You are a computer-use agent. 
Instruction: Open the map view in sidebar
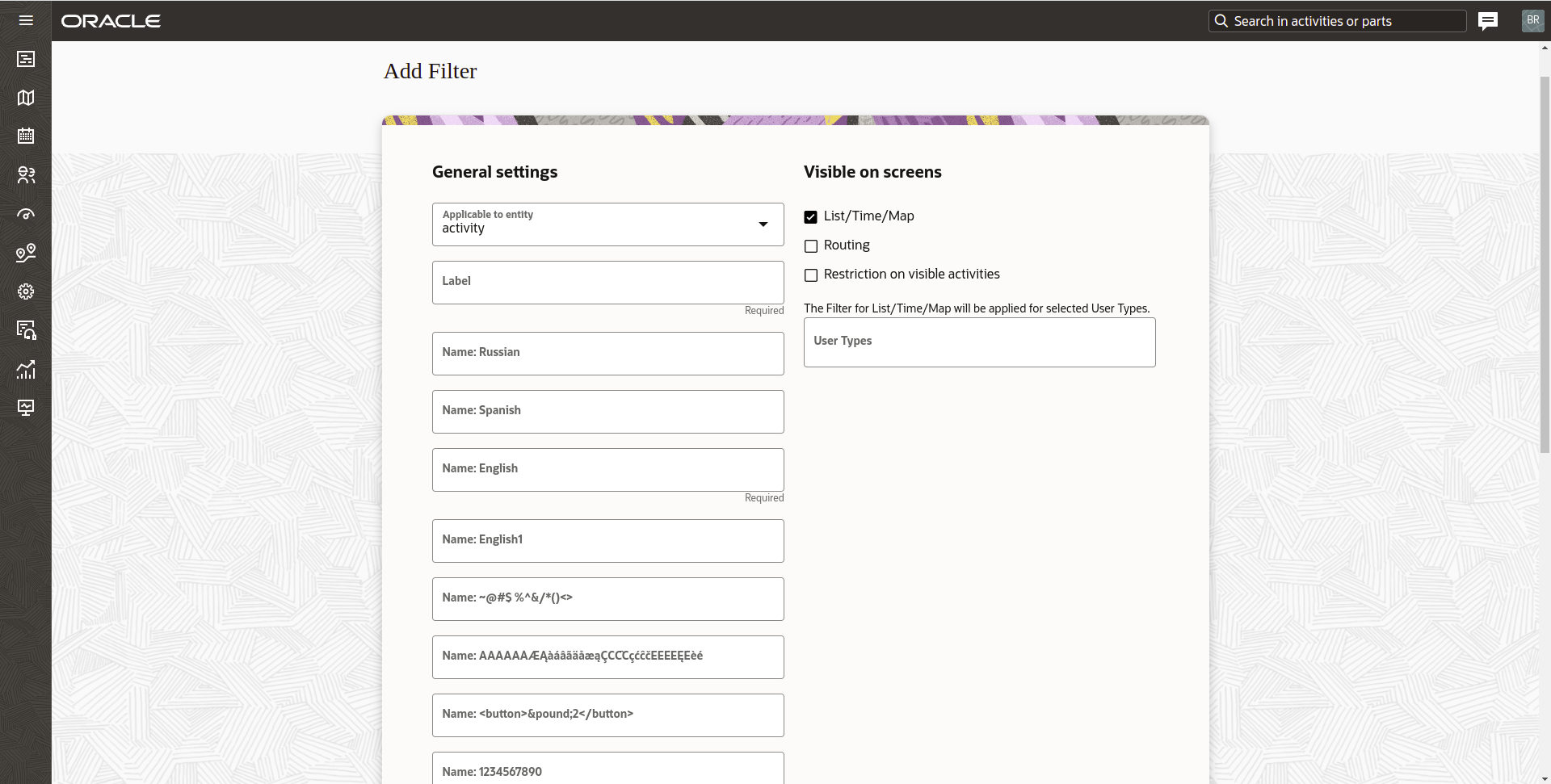point(26,98)
